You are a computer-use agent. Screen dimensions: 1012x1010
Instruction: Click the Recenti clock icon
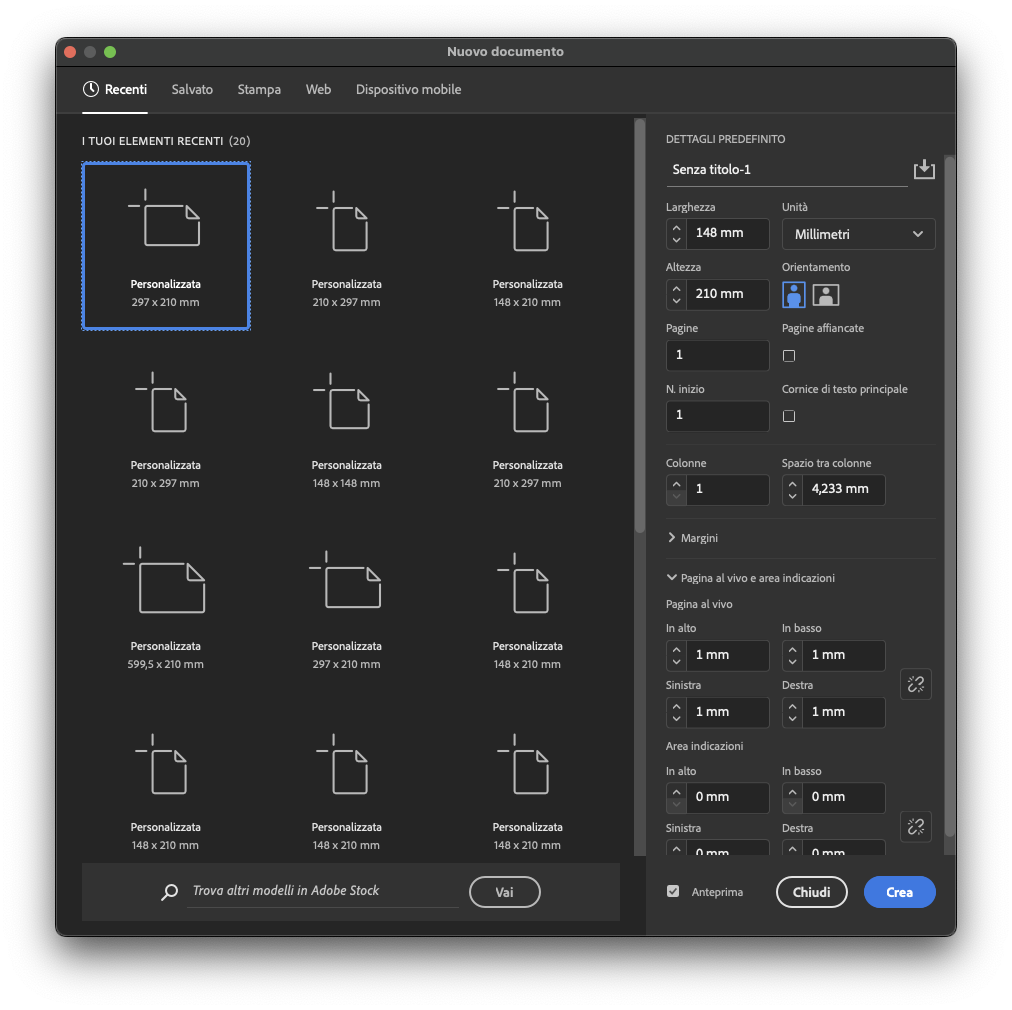(91, 89)
